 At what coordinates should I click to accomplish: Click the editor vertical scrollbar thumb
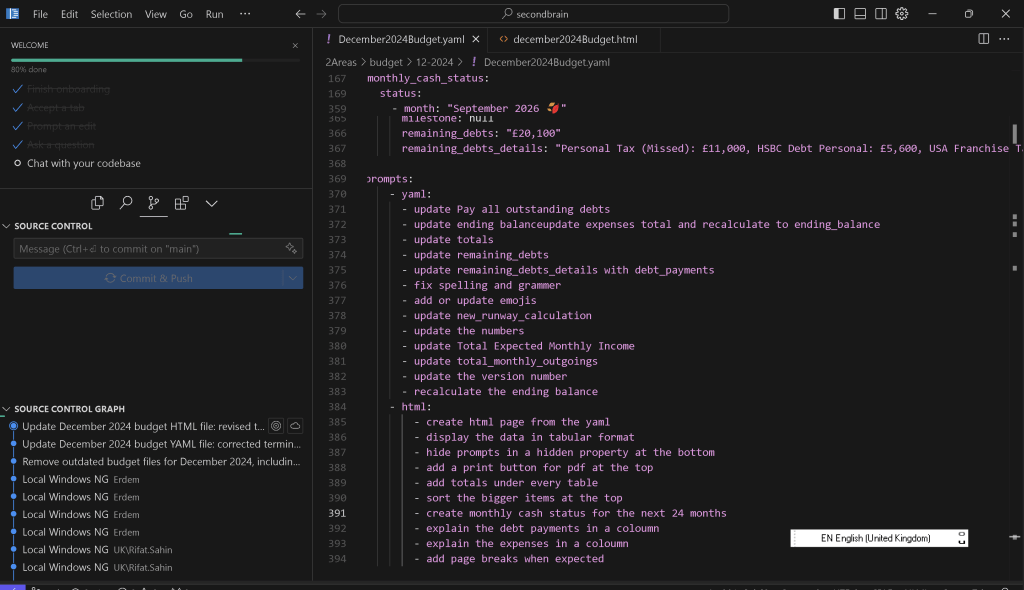pyautogui.click(x=1014, y=133)
